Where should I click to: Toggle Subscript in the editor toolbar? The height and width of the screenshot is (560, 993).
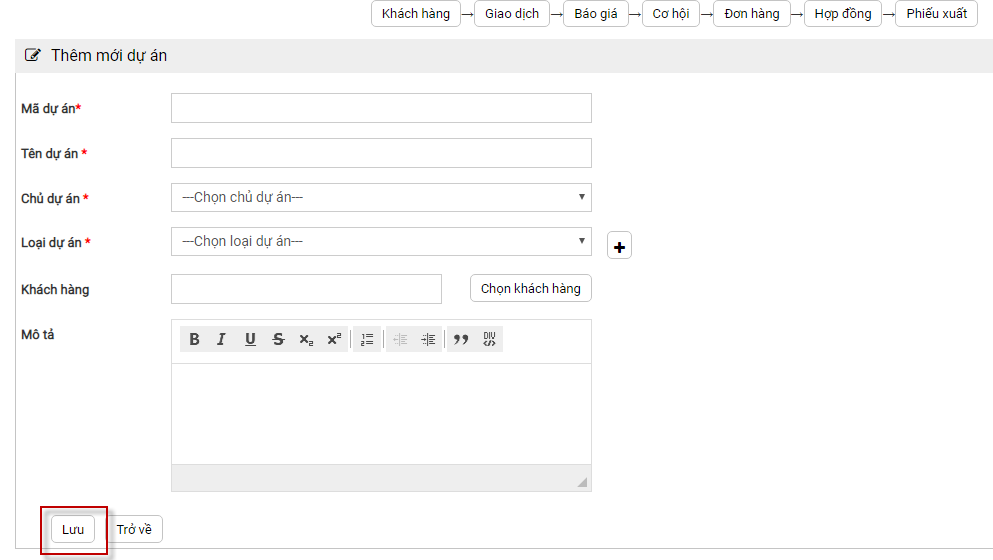(x=306, y=339)
